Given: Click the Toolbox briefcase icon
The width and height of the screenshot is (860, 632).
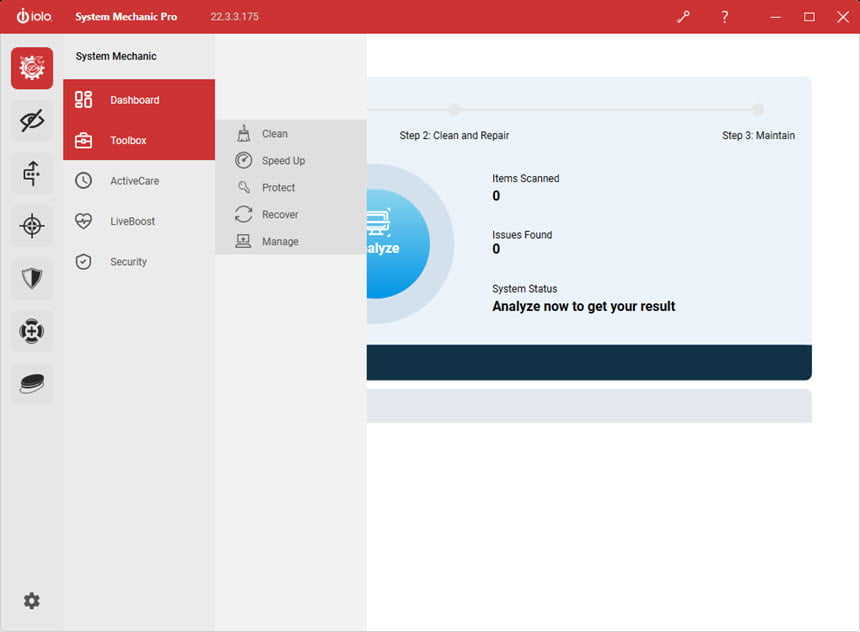Looking at the screenshot, I should point(83,140).
